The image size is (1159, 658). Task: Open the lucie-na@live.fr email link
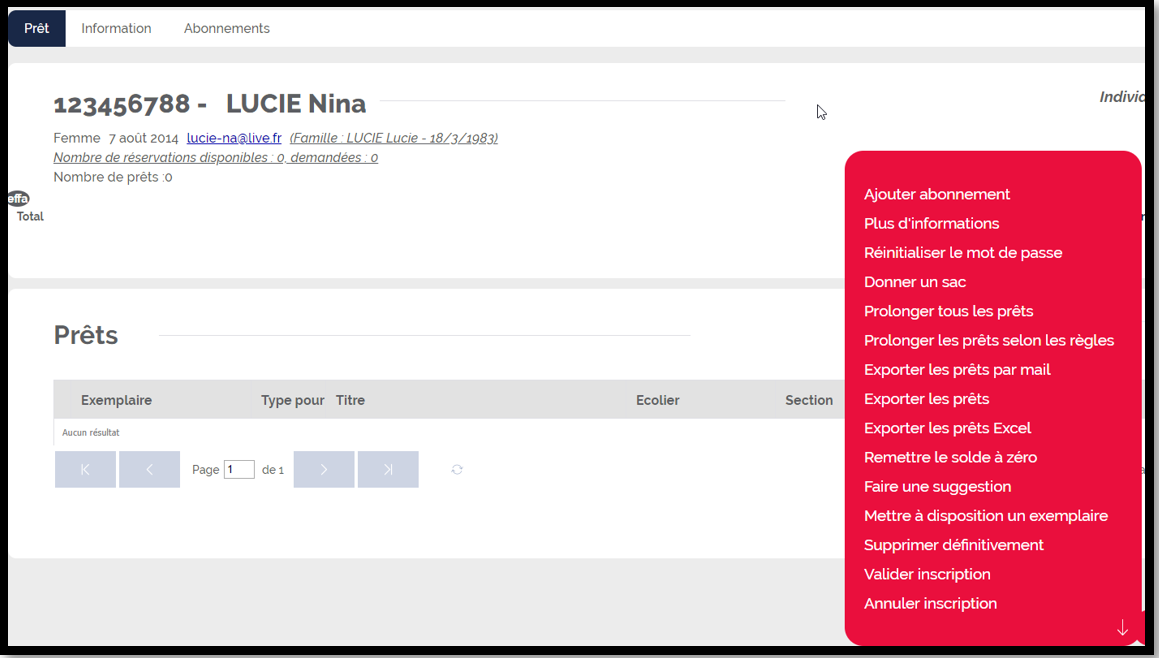[234, 138]
